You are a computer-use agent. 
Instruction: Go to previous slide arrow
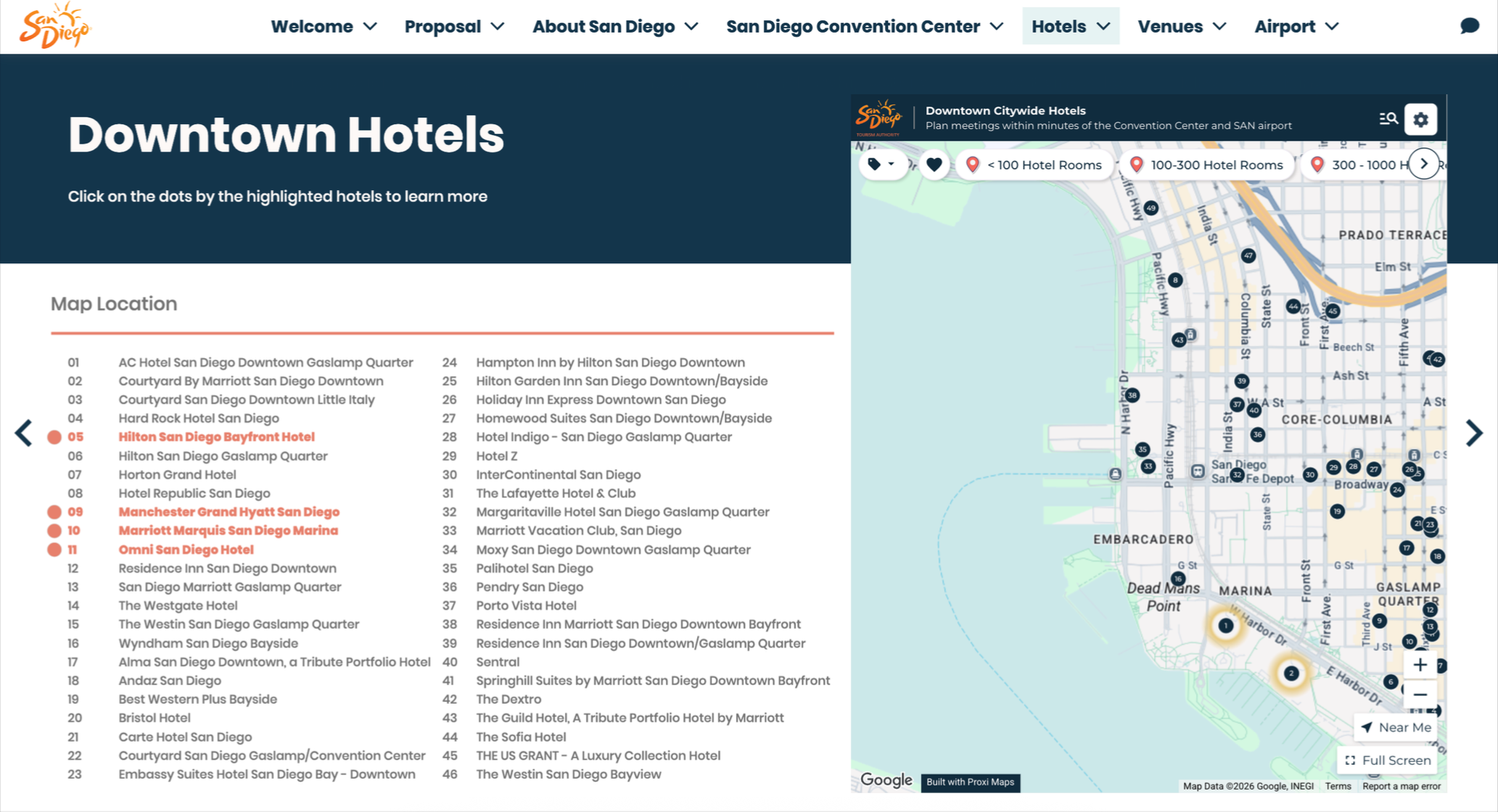click(23, 433)
